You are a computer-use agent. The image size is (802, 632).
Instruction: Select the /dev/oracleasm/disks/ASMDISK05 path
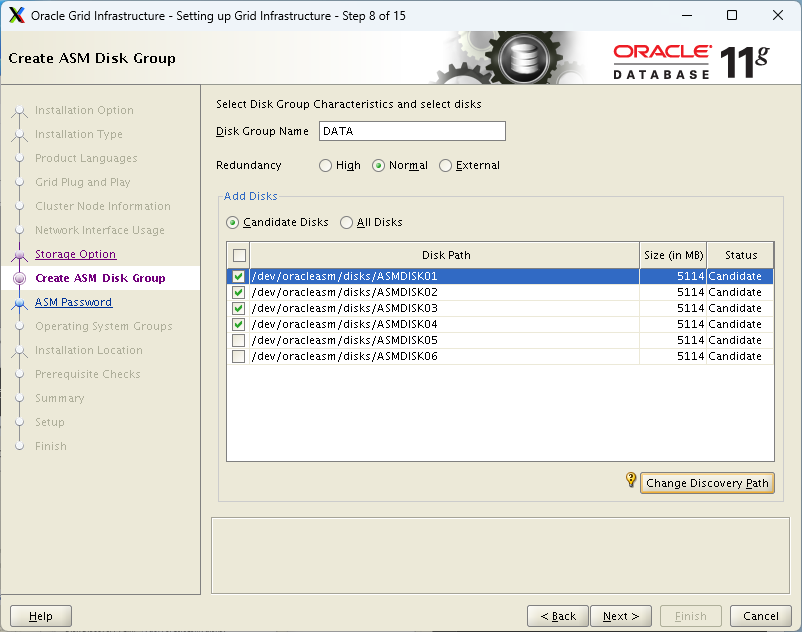344,341
